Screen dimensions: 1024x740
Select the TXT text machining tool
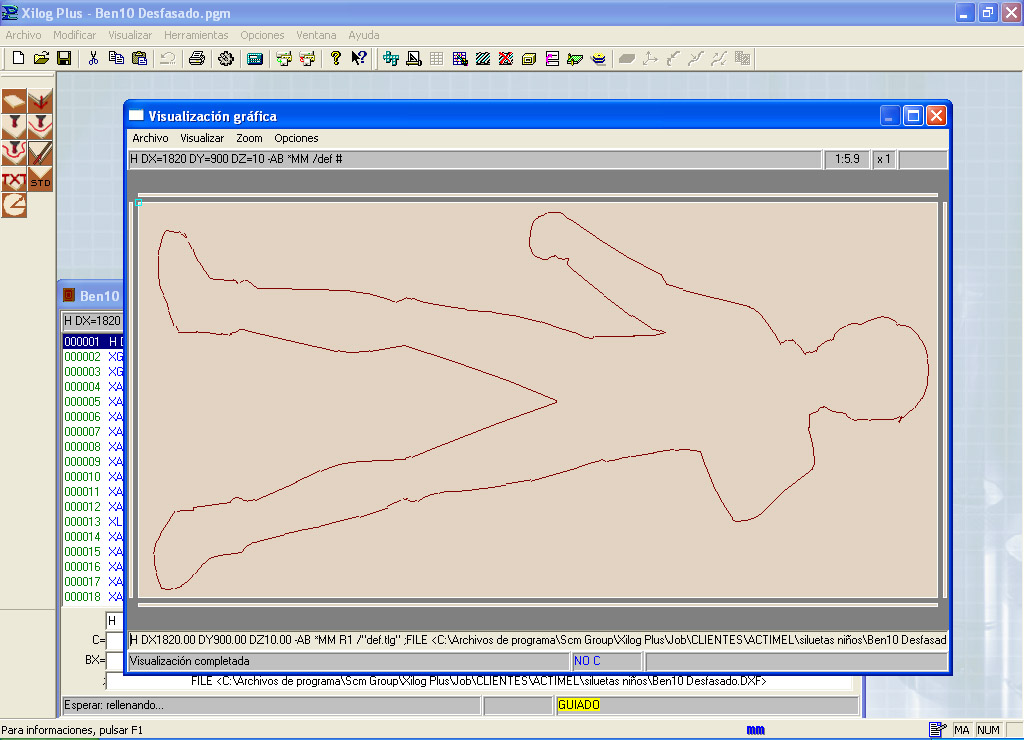[x=14, y=180]
